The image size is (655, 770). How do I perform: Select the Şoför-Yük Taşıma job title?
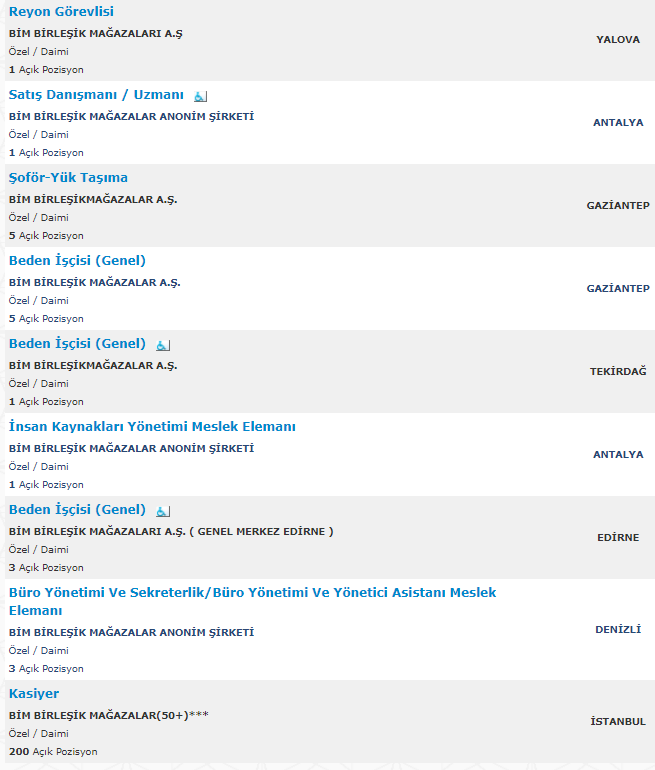[68, 177]
